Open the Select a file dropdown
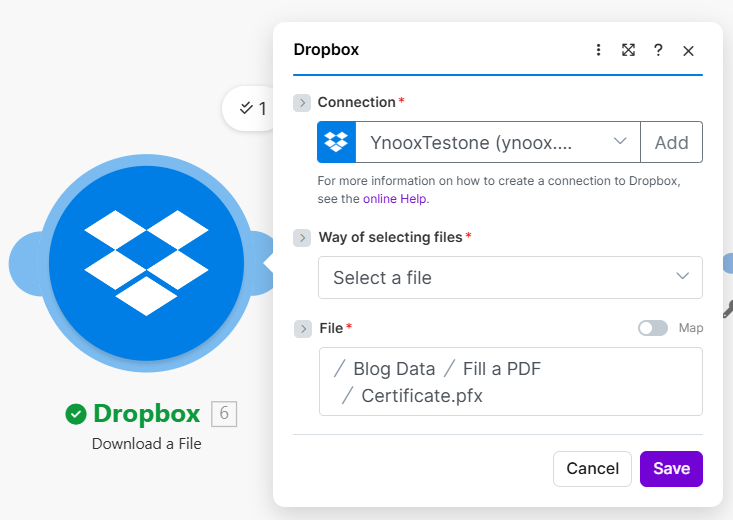Screen dimensions: 733x520 (510, 277)
